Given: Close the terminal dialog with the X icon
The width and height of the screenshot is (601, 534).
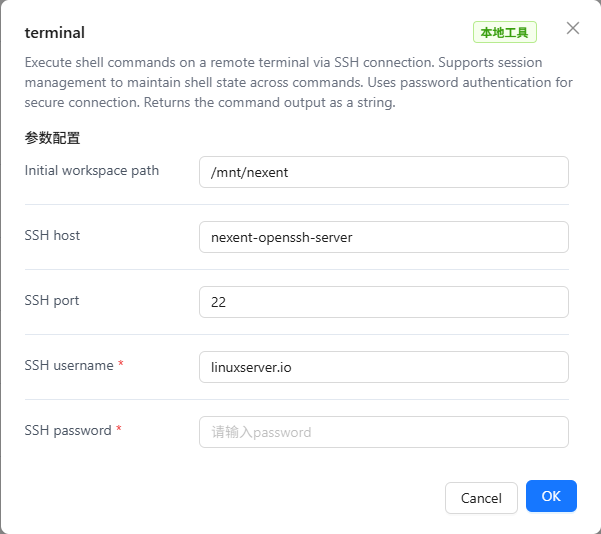Looking at the screenshot, I should 573,28.
